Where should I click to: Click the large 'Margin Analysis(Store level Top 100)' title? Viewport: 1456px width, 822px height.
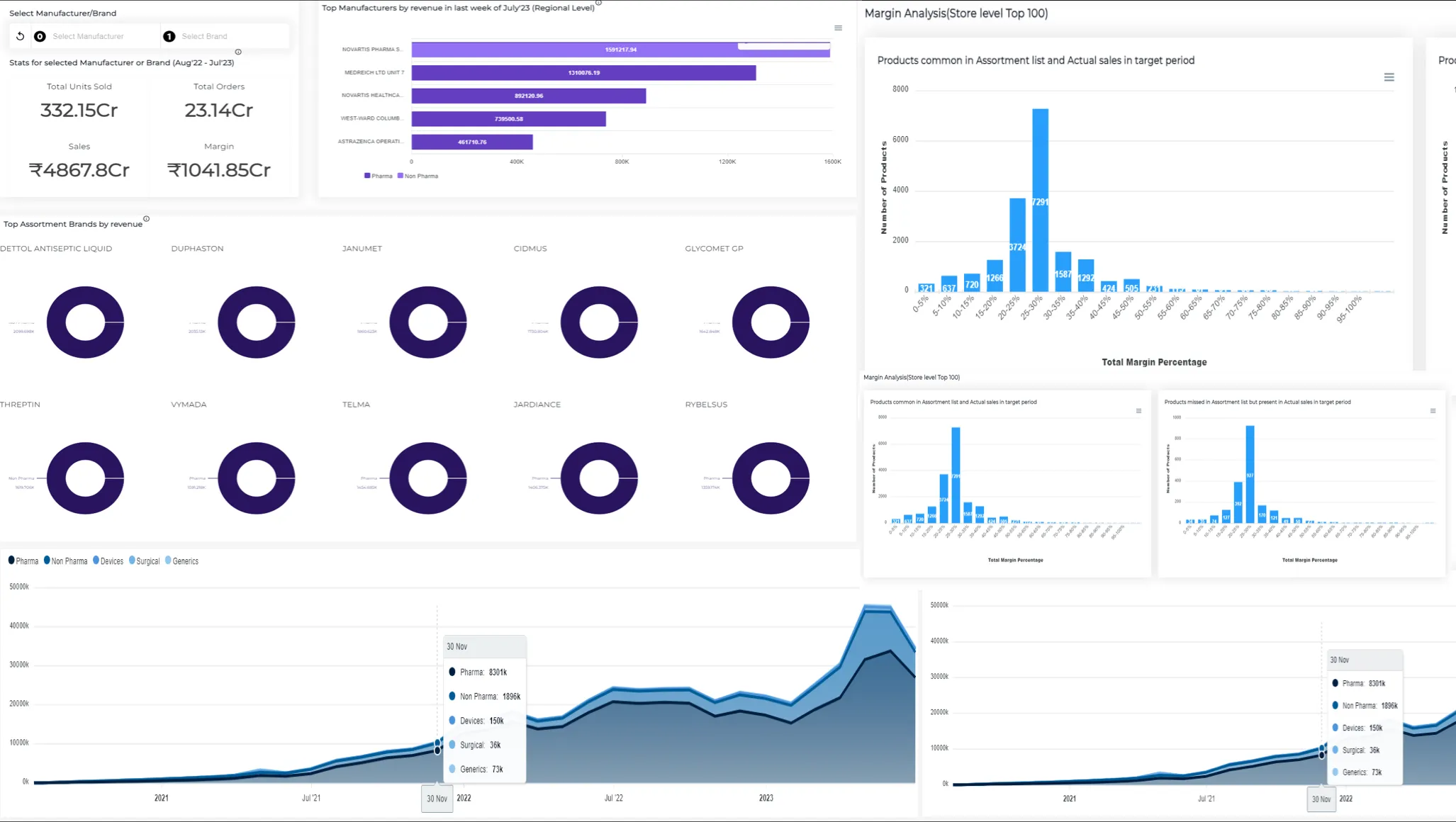point(956,13)
